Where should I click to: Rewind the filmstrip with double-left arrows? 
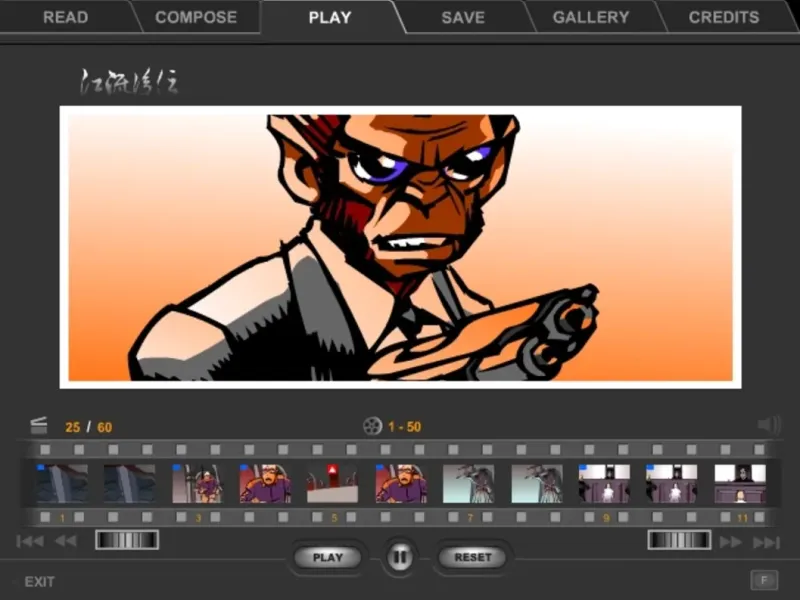point(66,541)
